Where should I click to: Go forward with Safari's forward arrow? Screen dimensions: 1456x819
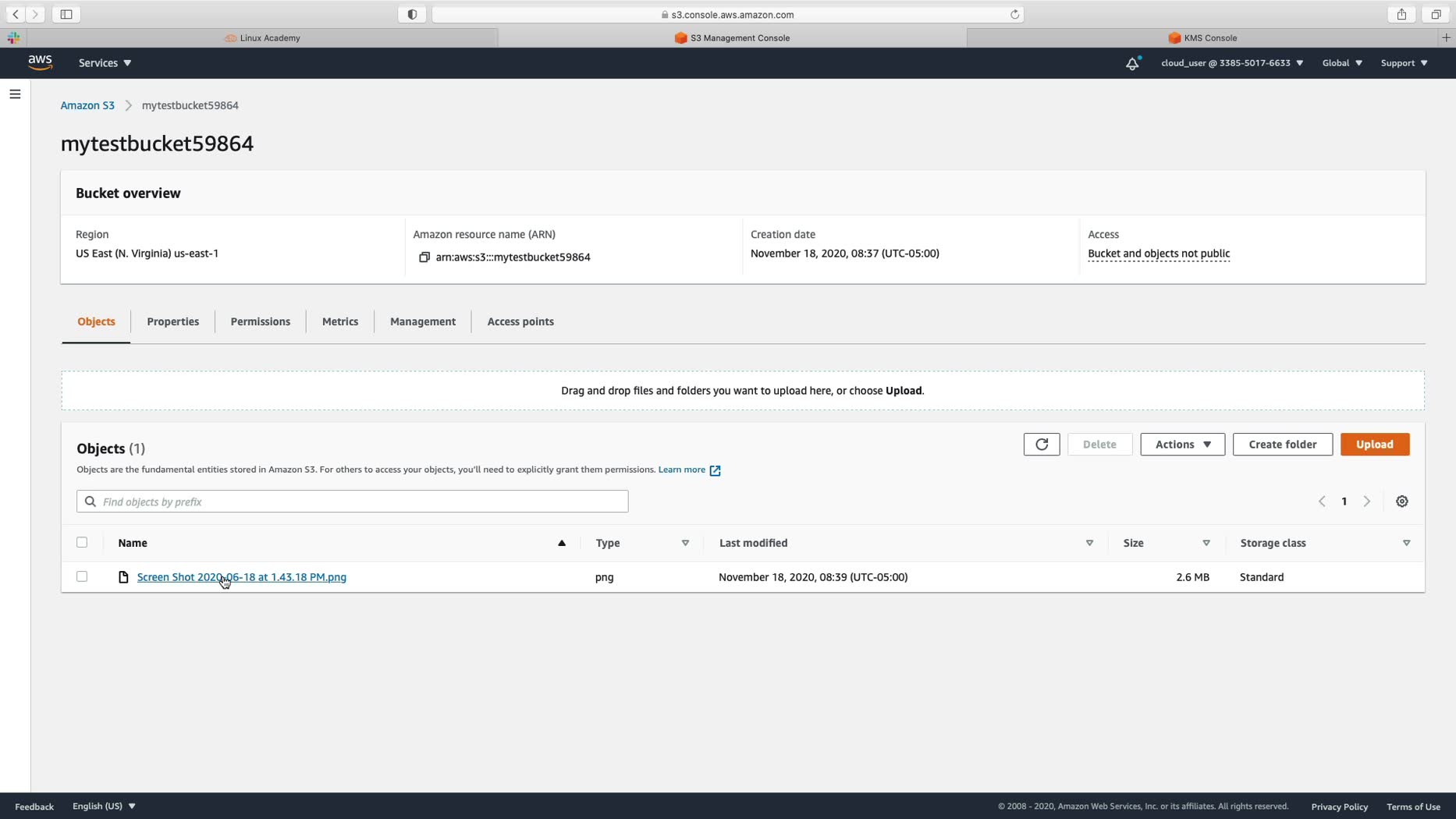click(35, 14)
